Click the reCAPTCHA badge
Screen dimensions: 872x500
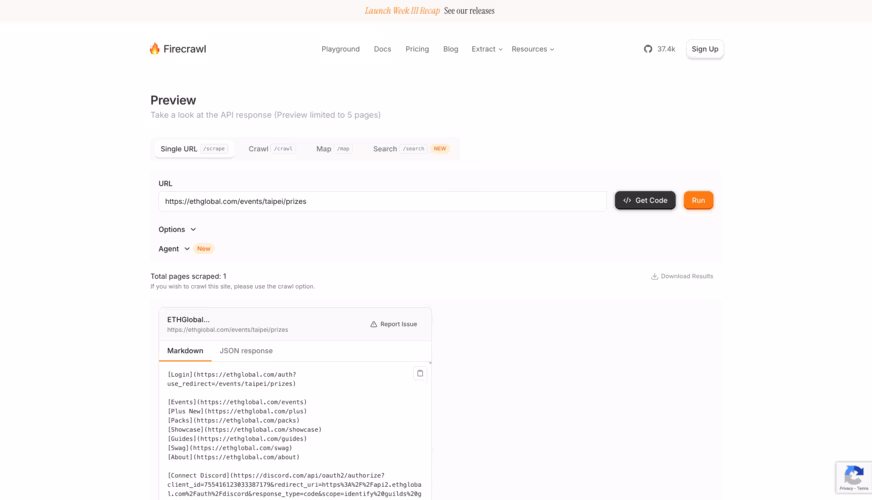coord(853,477)
